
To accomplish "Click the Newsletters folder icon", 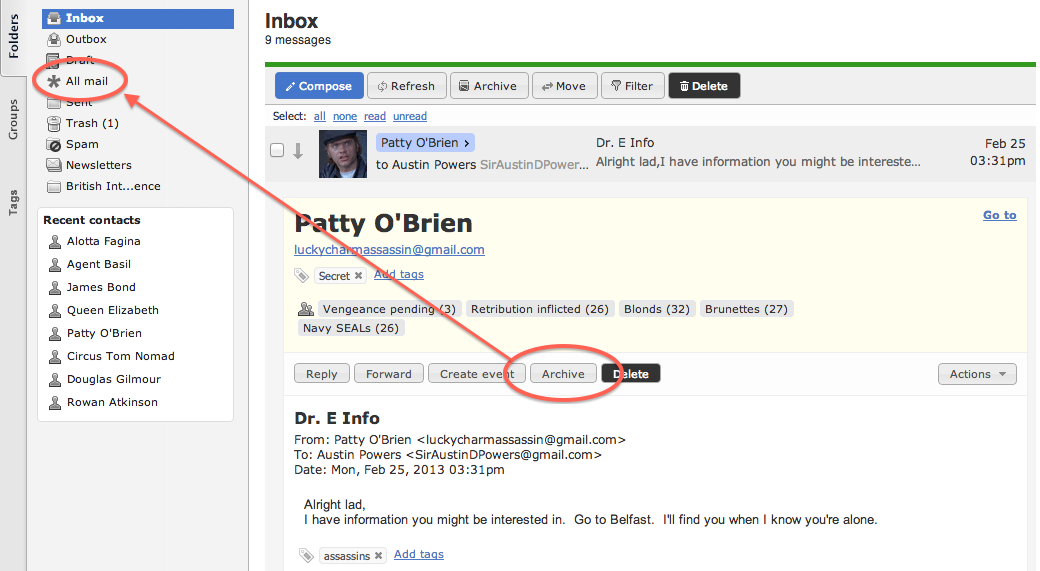I will point(54,166).
